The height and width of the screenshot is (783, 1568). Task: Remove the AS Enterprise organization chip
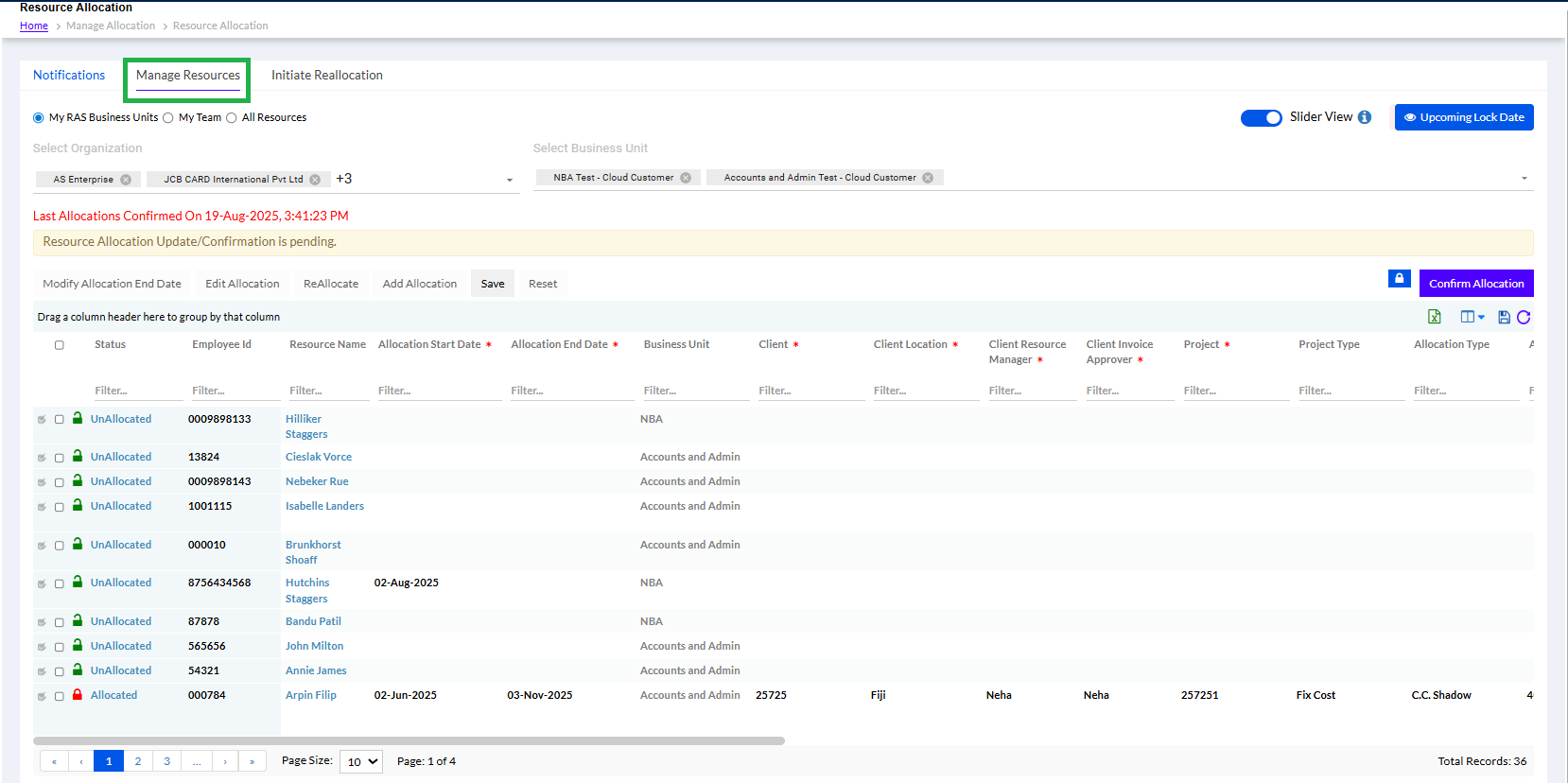click(x=126, y=180)
